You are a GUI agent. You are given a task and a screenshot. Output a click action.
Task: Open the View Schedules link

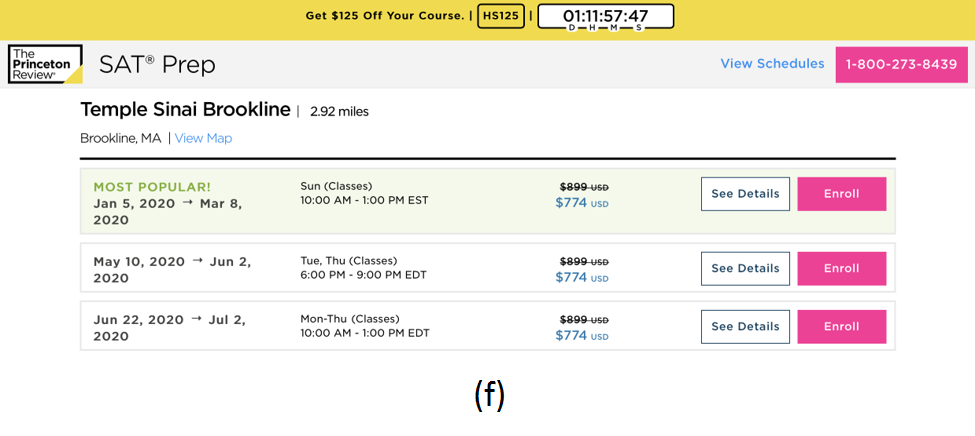[x=772, y=64]
